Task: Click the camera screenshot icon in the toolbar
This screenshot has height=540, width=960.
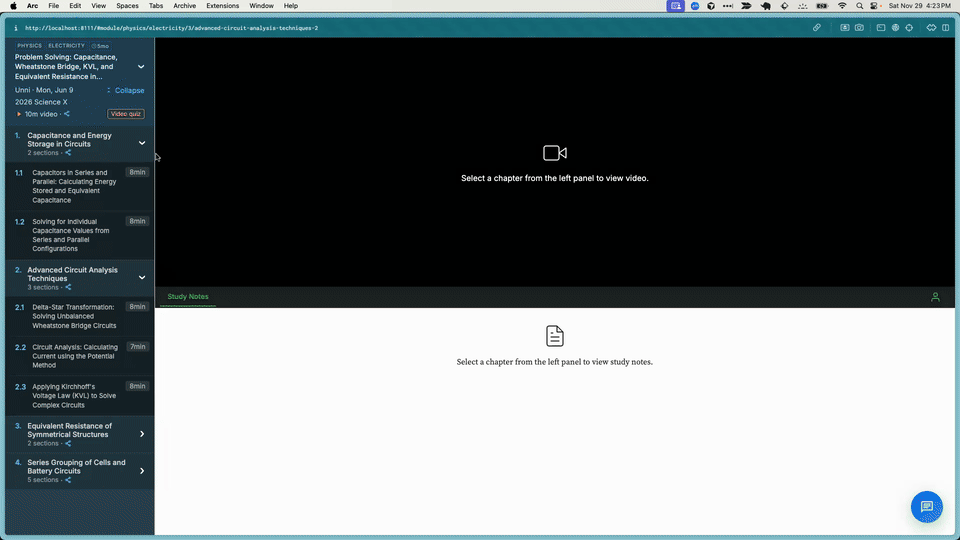Action: (860, 28)
